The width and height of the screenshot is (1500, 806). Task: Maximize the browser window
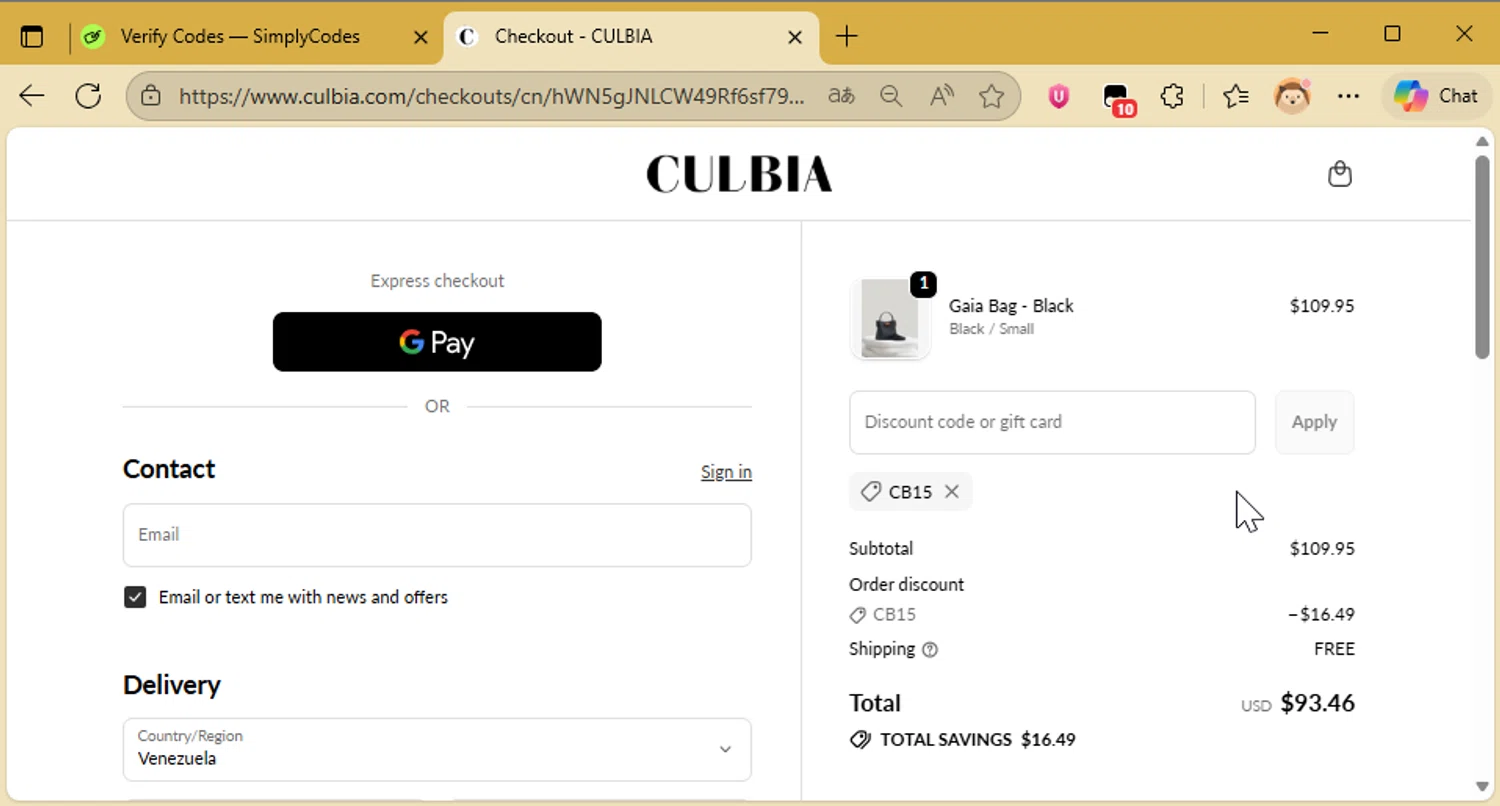(1392, 34)
